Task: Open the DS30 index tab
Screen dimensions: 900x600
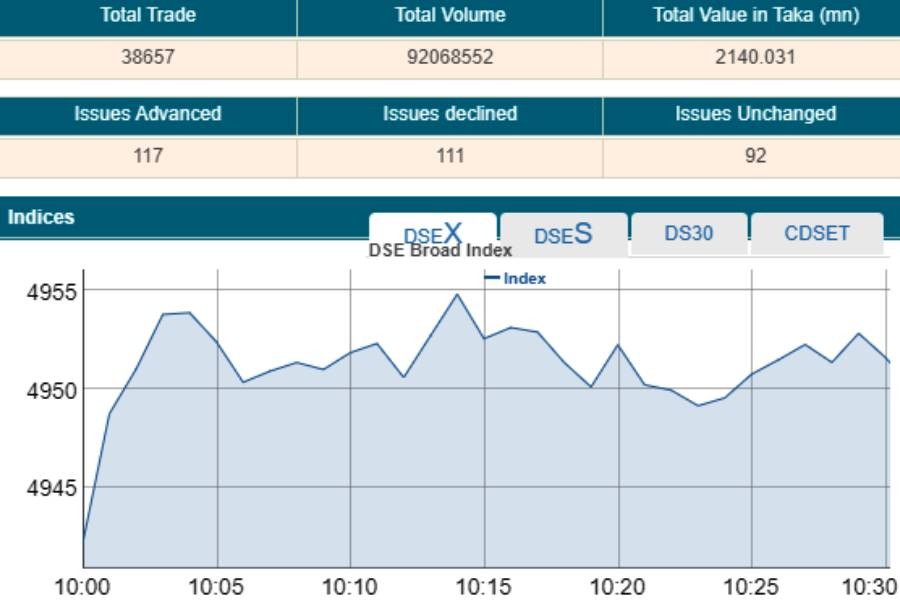Action: tap(688, 231)
